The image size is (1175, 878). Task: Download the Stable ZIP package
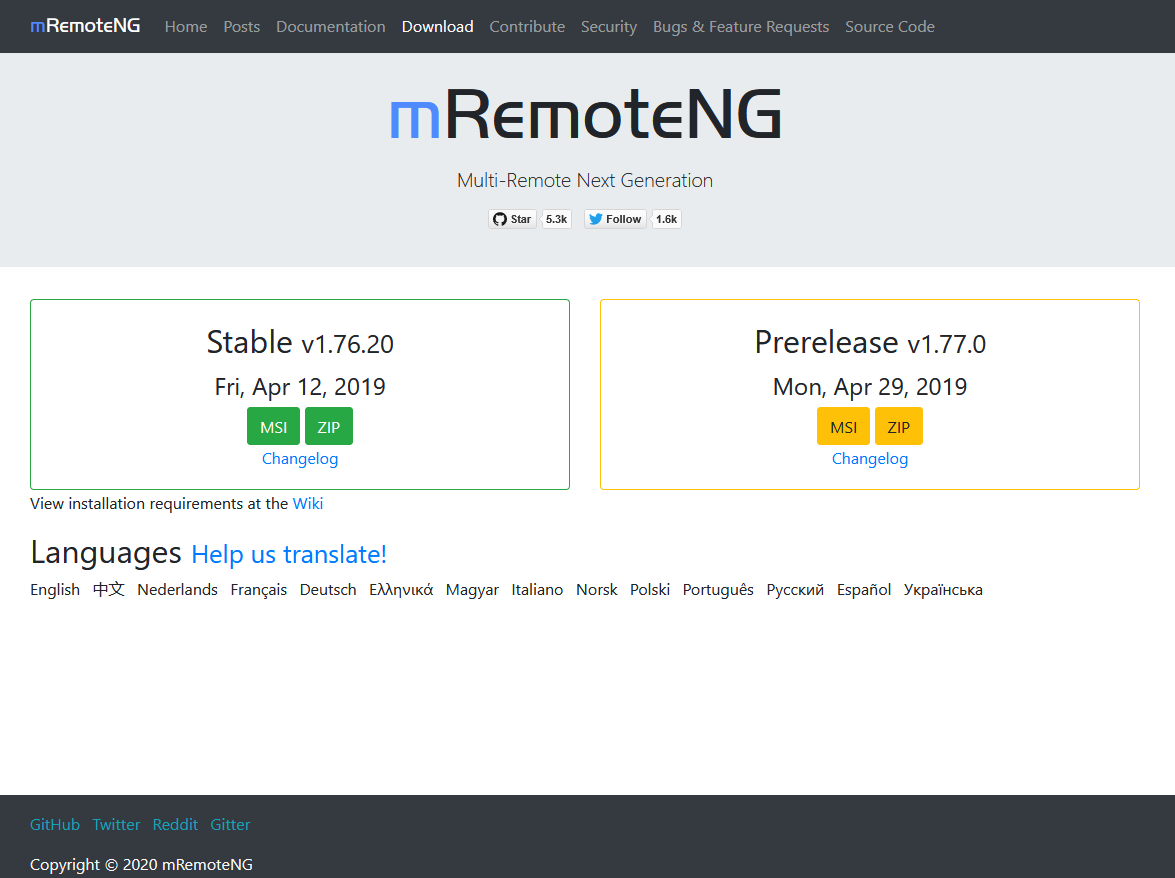(328, 426)
